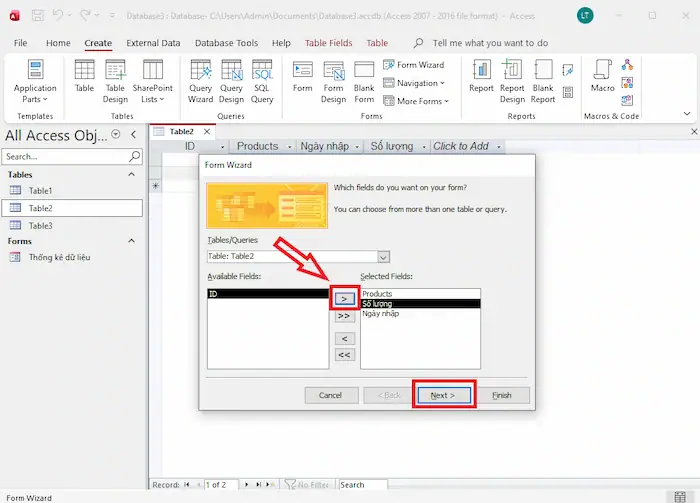This screenshot has height=503, width=700.
Task: Move all fields with the >> button
Action: tap(344, 316)
